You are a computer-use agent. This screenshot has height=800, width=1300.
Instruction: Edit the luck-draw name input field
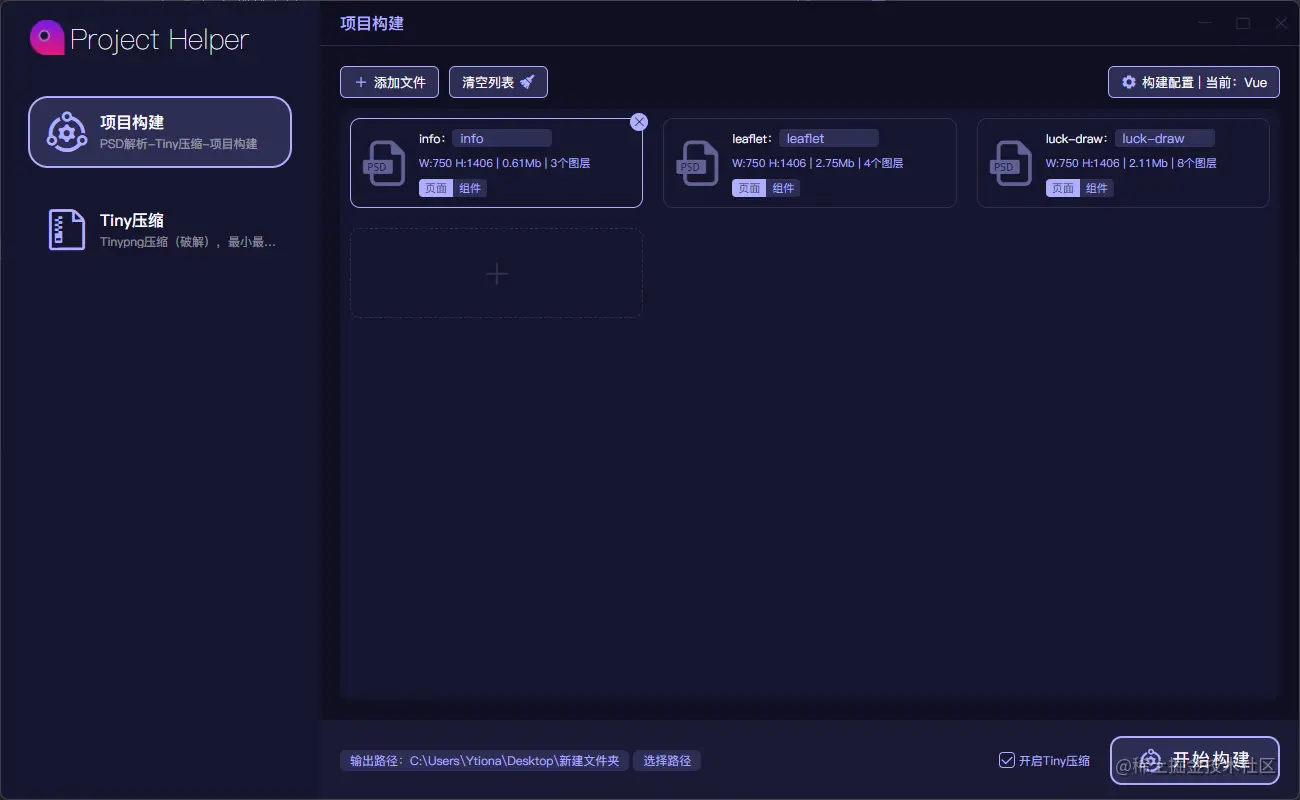point(1164,138)
